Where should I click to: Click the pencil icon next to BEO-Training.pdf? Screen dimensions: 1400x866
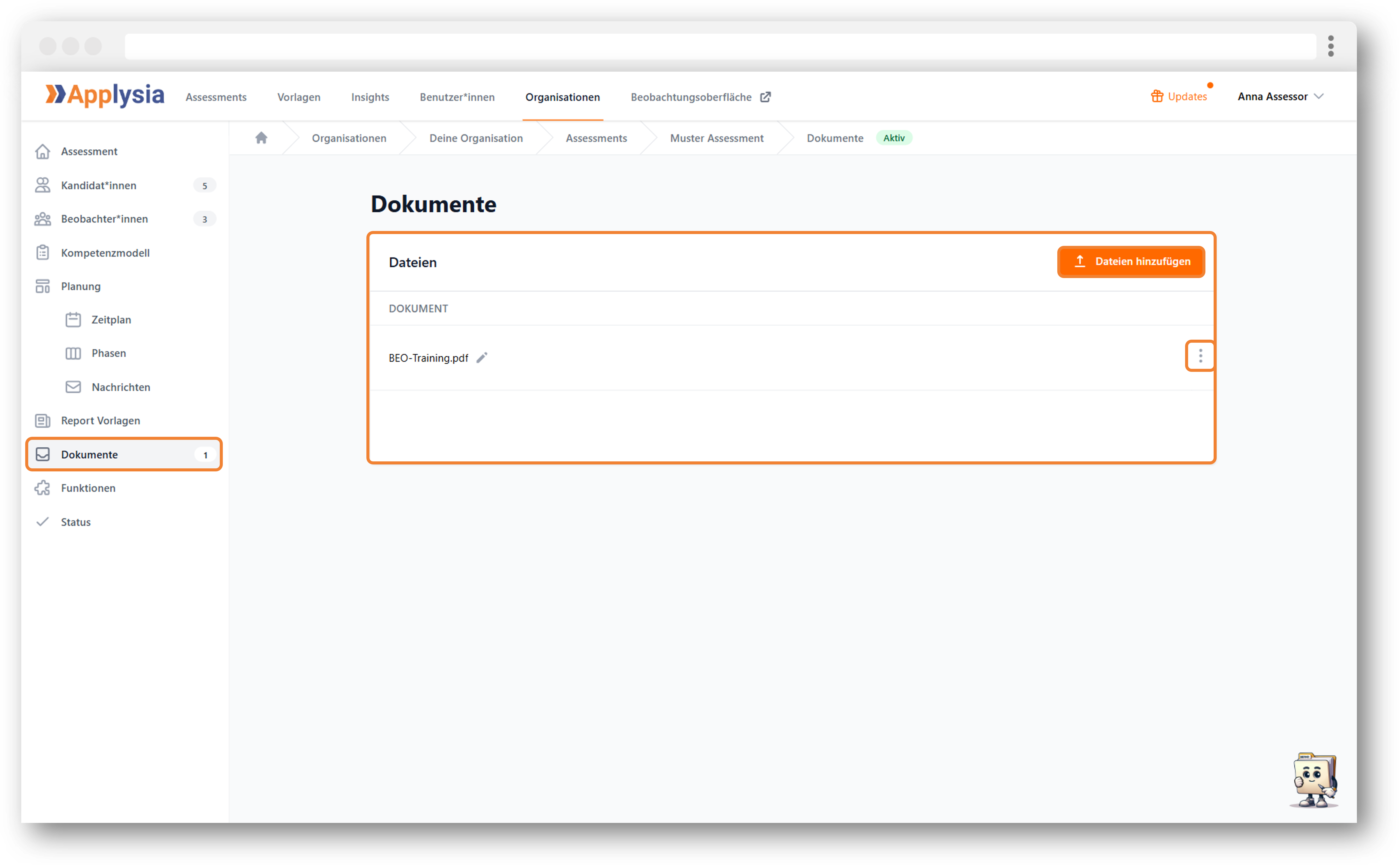481,358
